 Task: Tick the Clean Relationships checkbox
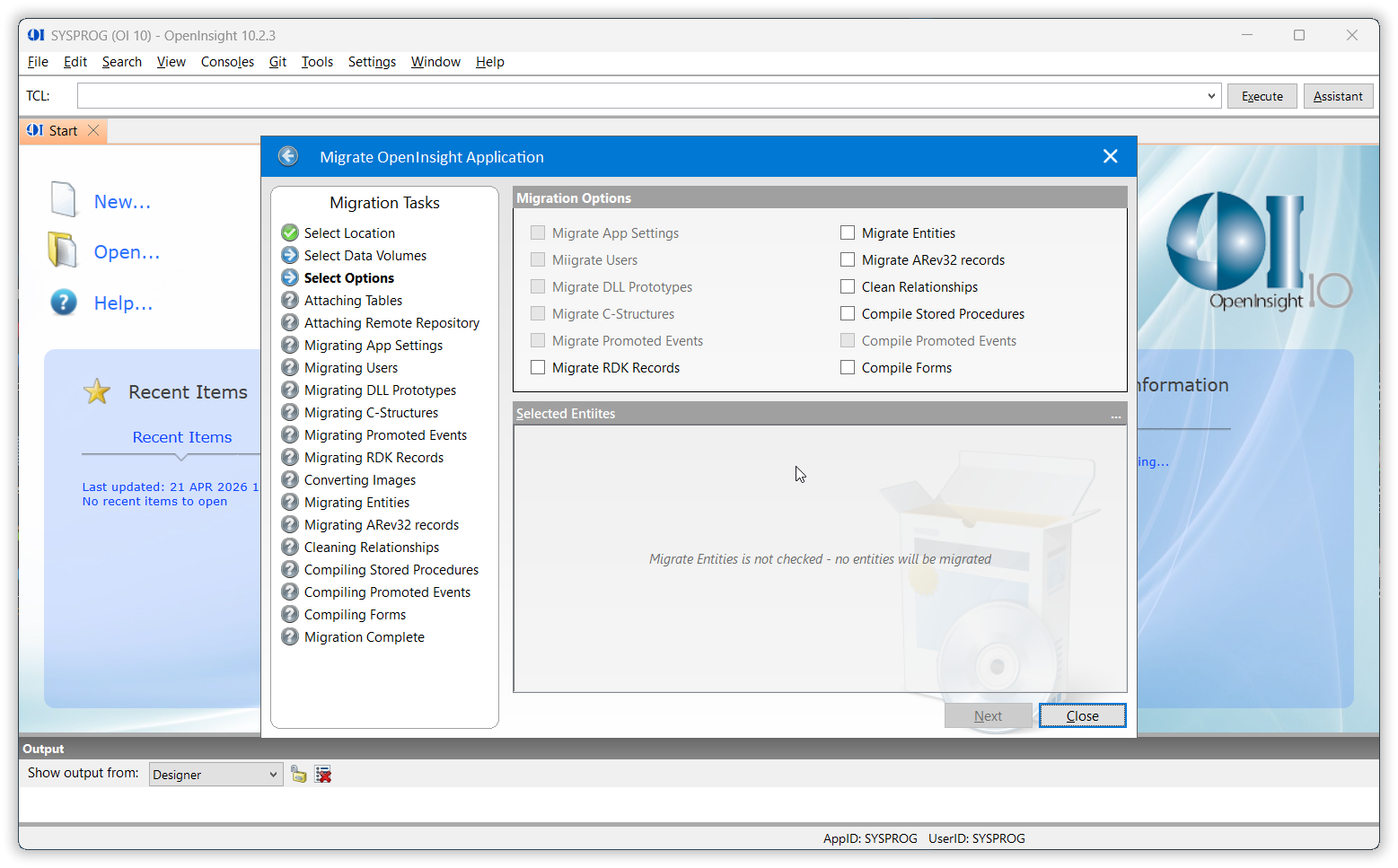pos(848,287)
